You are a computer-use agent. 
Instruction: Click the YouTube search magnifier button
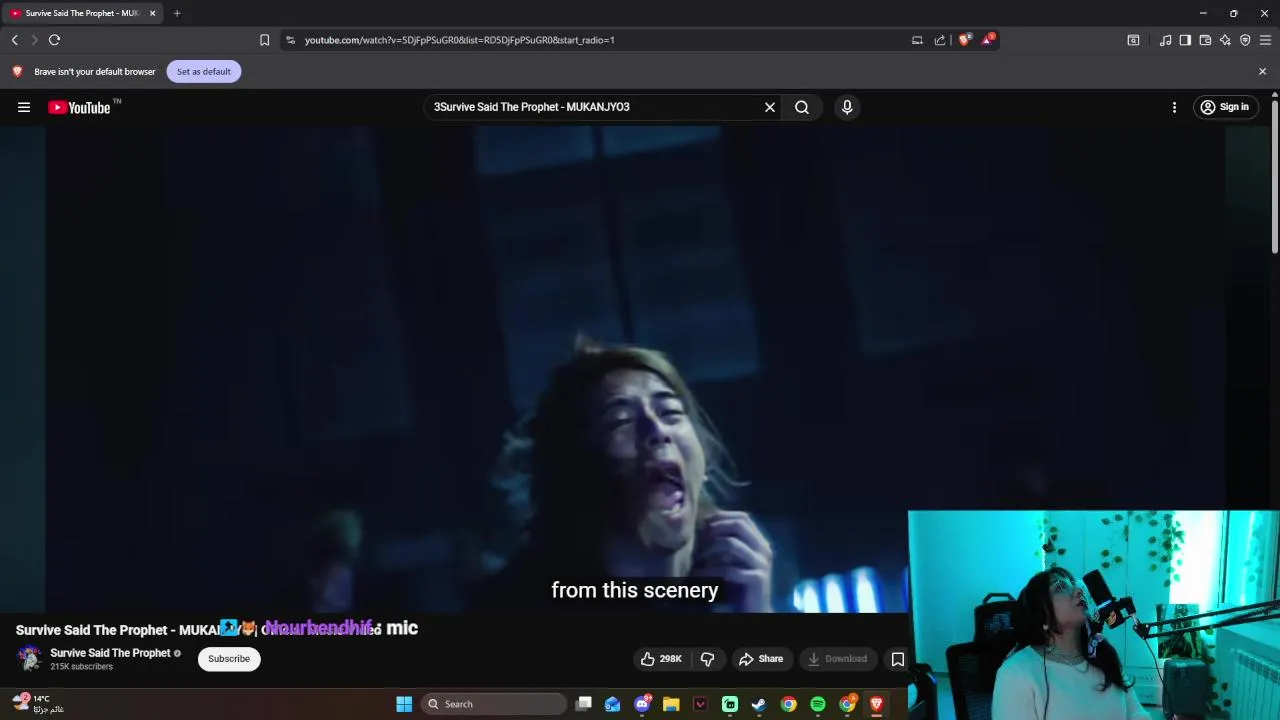[802, 107]
